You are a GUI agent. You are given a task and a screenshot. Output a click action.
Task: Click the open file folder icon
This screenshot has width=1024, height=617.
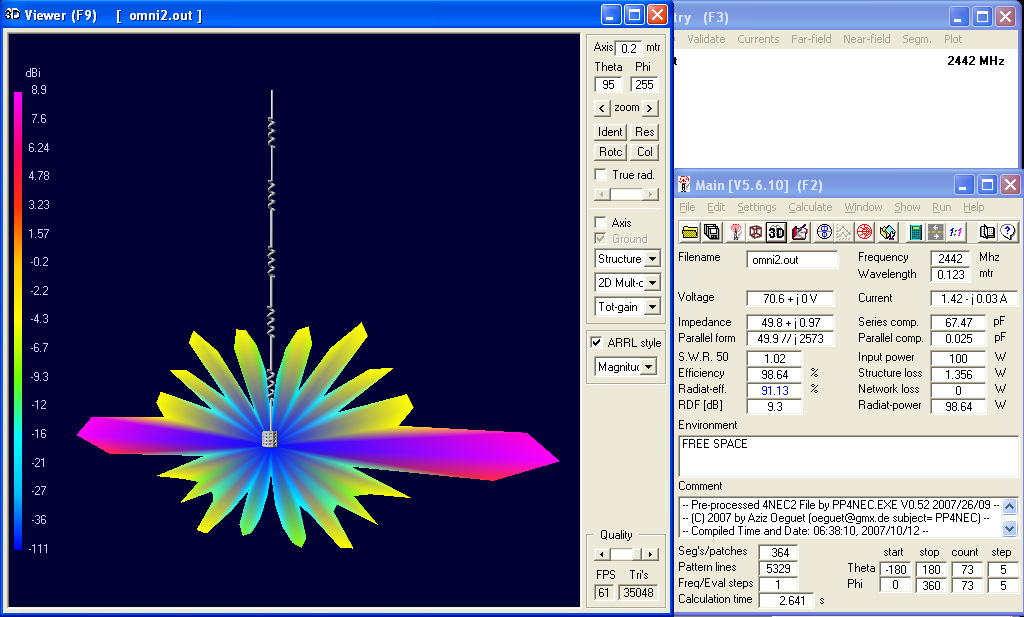pos(690,232)
